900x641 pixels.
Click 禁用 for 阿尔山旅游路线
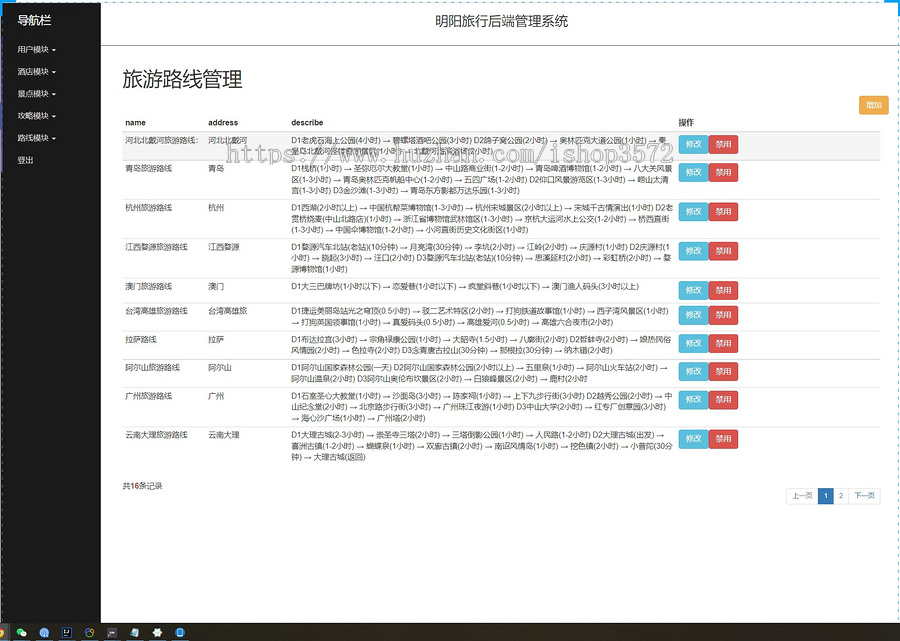pos(723,371)
